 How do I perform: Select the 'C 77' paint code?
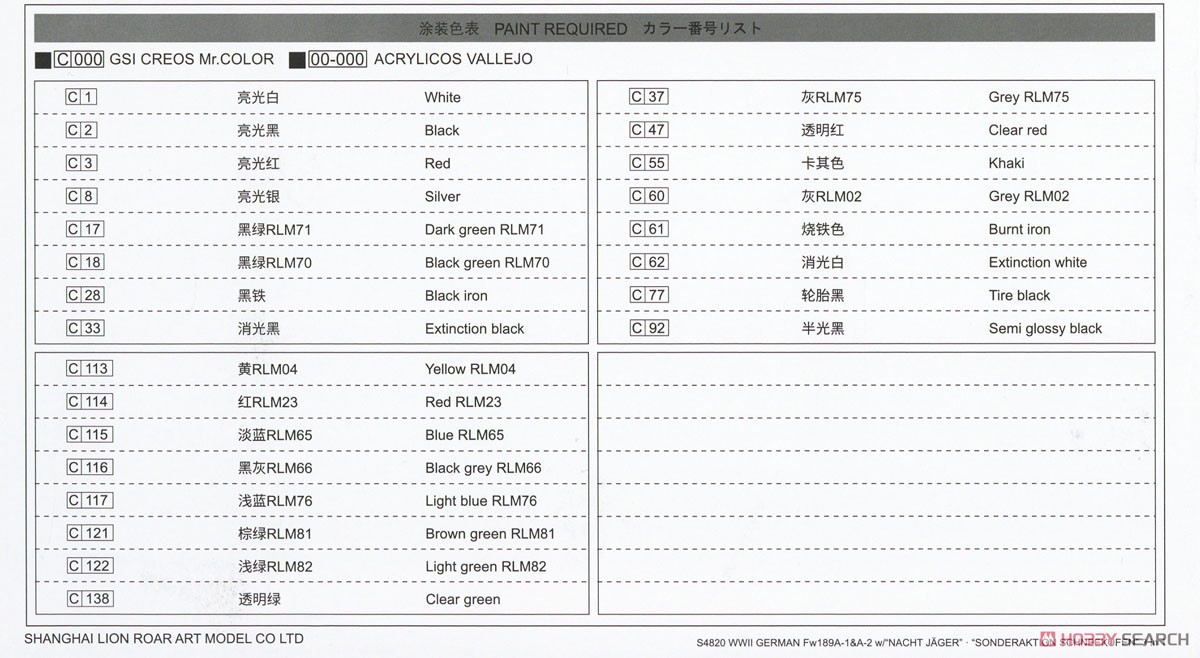pos(649,295)
